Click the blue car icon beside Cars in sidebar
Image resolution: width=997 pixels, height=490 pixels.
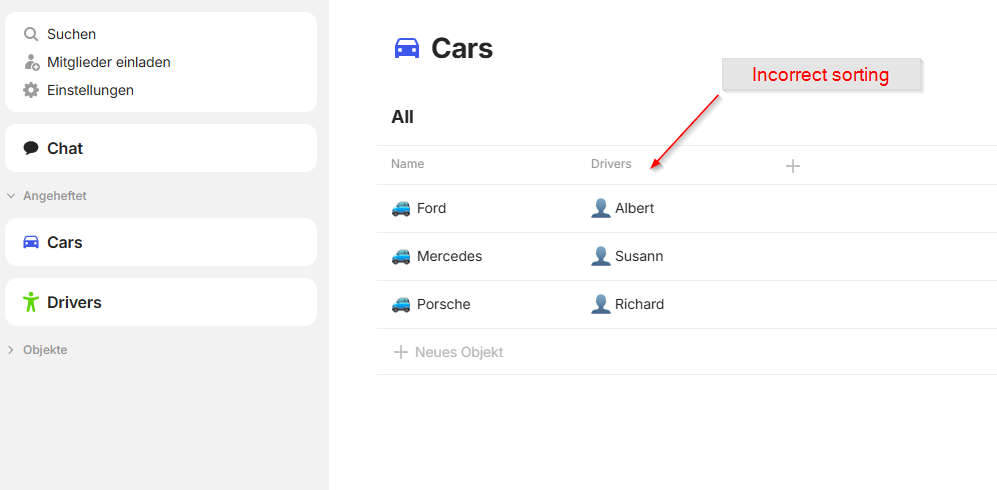pos(31,242)
